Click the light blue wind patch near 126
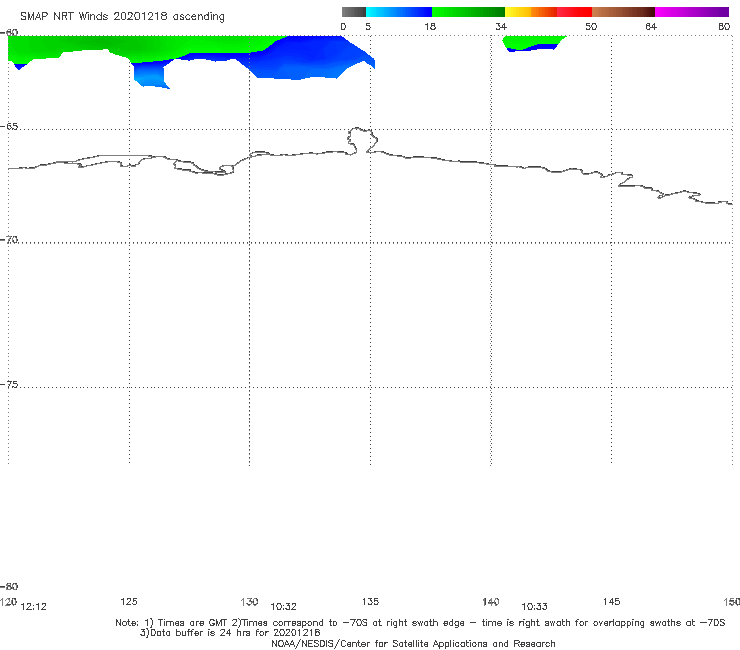740x650 pixels. pos(149,76)
